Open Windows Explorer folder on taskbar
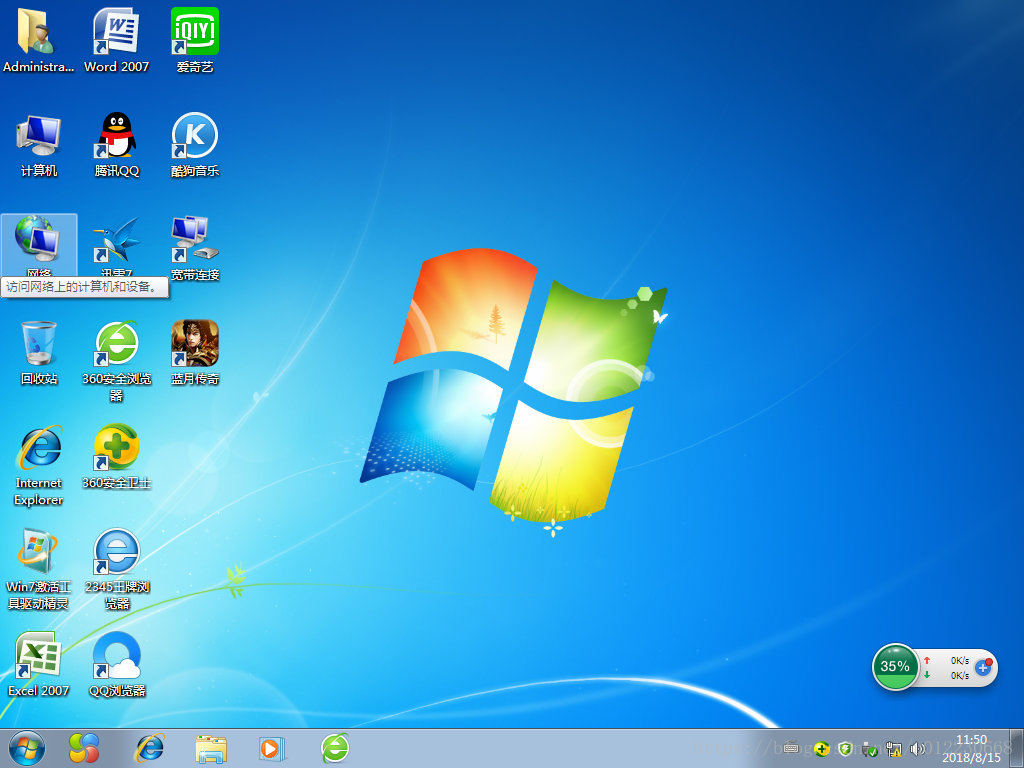The image size is (1024, 768). (x=211, y=748)
